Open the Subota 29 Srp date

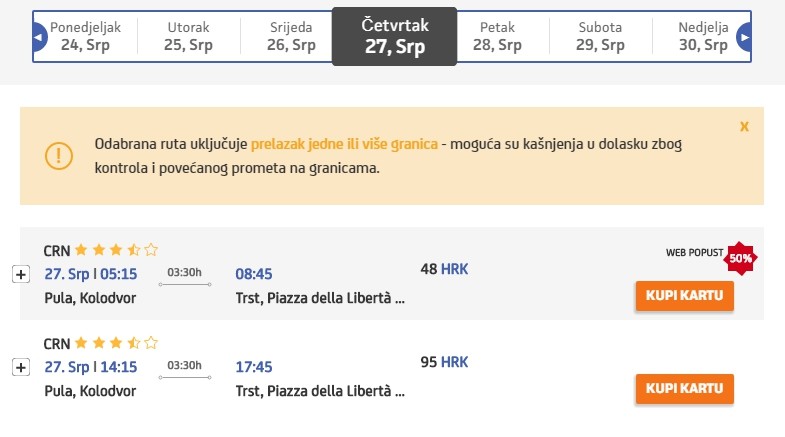(x=600, y=37)
